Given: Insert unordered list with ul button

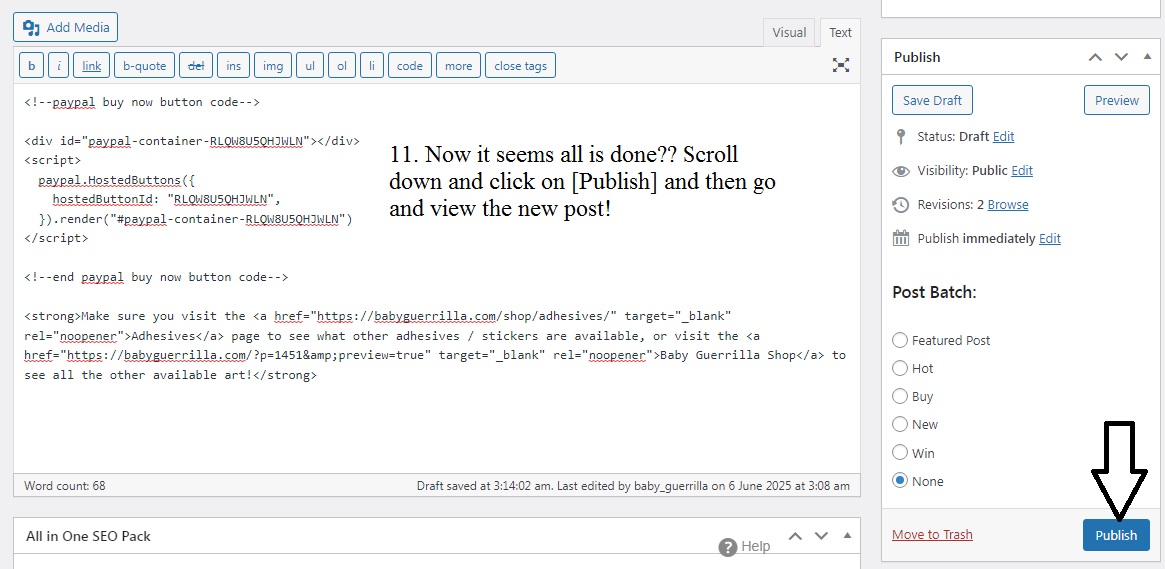Looking at the screenshot, I should pos(310,65).
